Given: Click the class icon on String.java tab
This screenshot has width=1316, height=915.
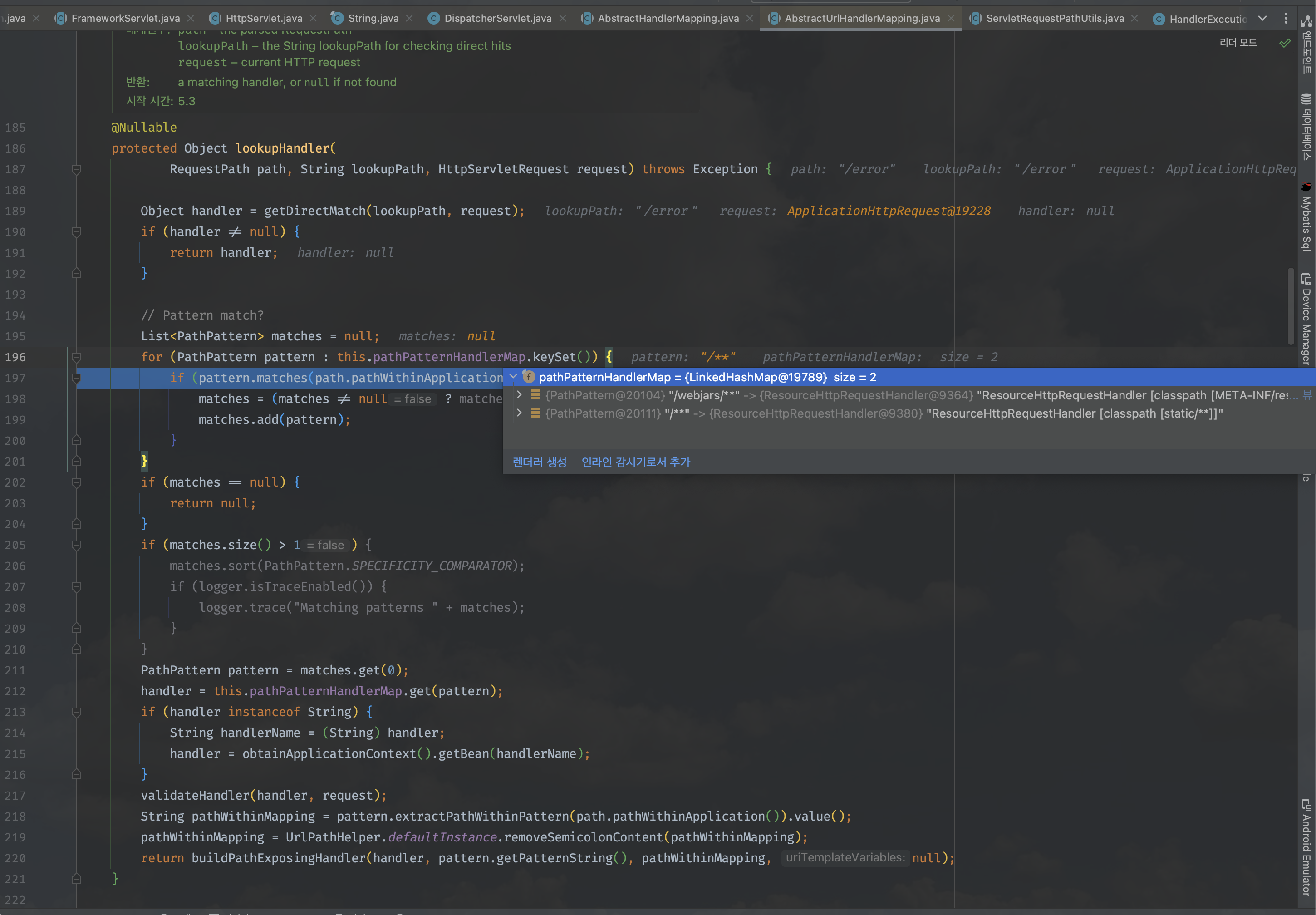Looking at the screenshot, I should pyautogui.click(x=337, y=18).
